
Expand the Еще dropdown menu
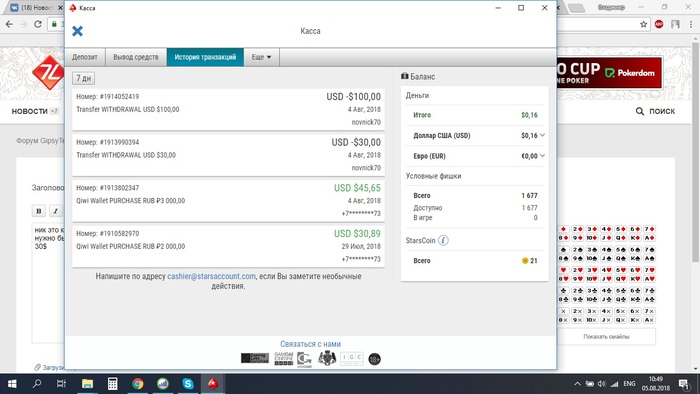click(261, 57)
